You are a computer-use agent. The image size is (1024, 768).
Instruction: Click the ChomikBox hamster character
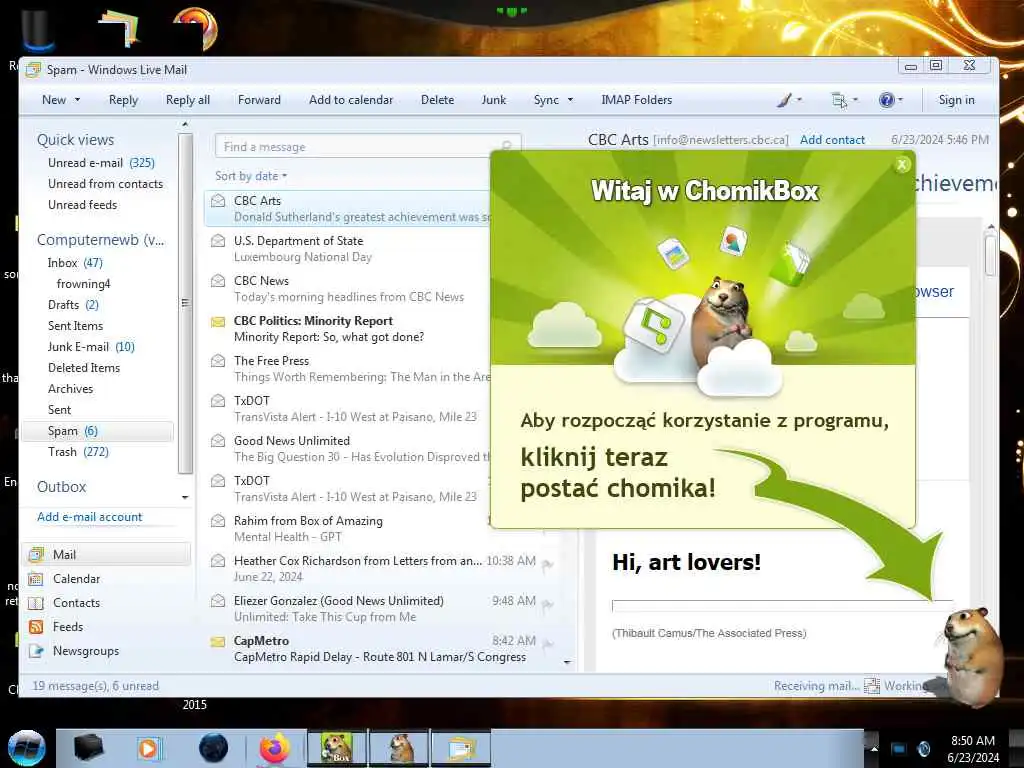tap(972, 656)
